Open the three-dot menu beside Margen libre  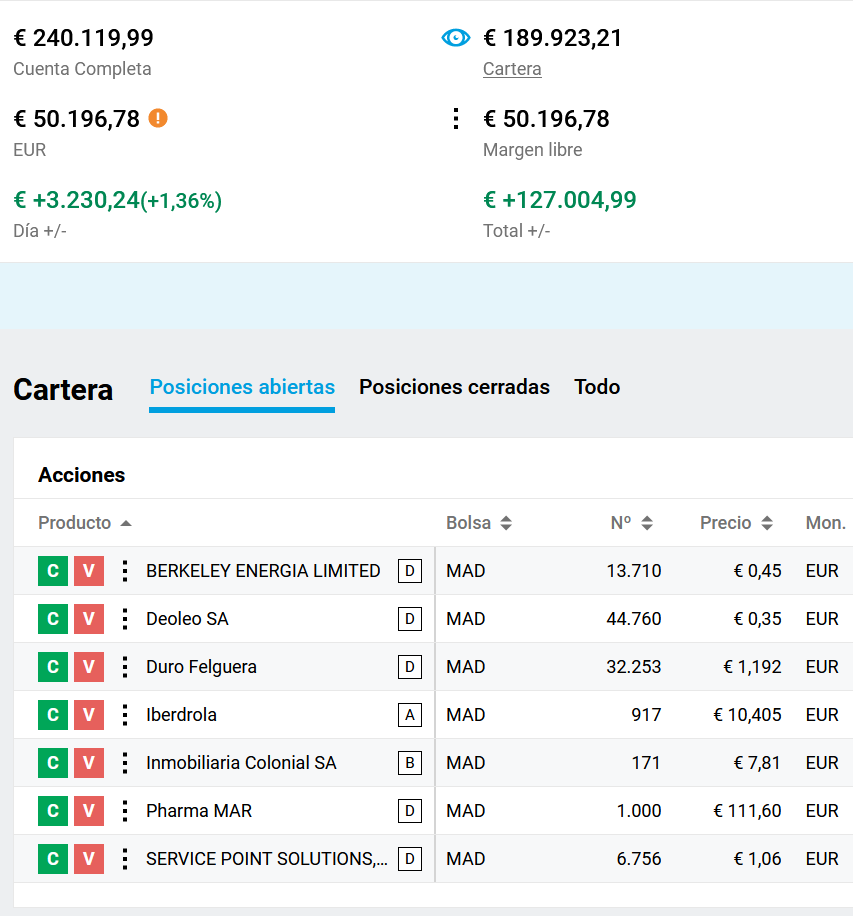pos(456,119)
